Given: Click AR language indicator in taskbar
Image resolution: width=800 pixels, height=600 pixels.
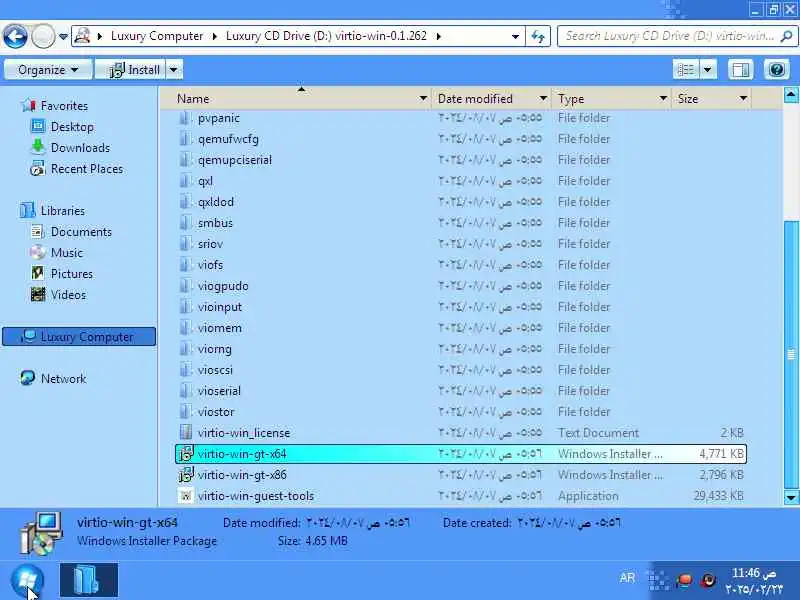Looking at the screenshot, I should [627, 578].
